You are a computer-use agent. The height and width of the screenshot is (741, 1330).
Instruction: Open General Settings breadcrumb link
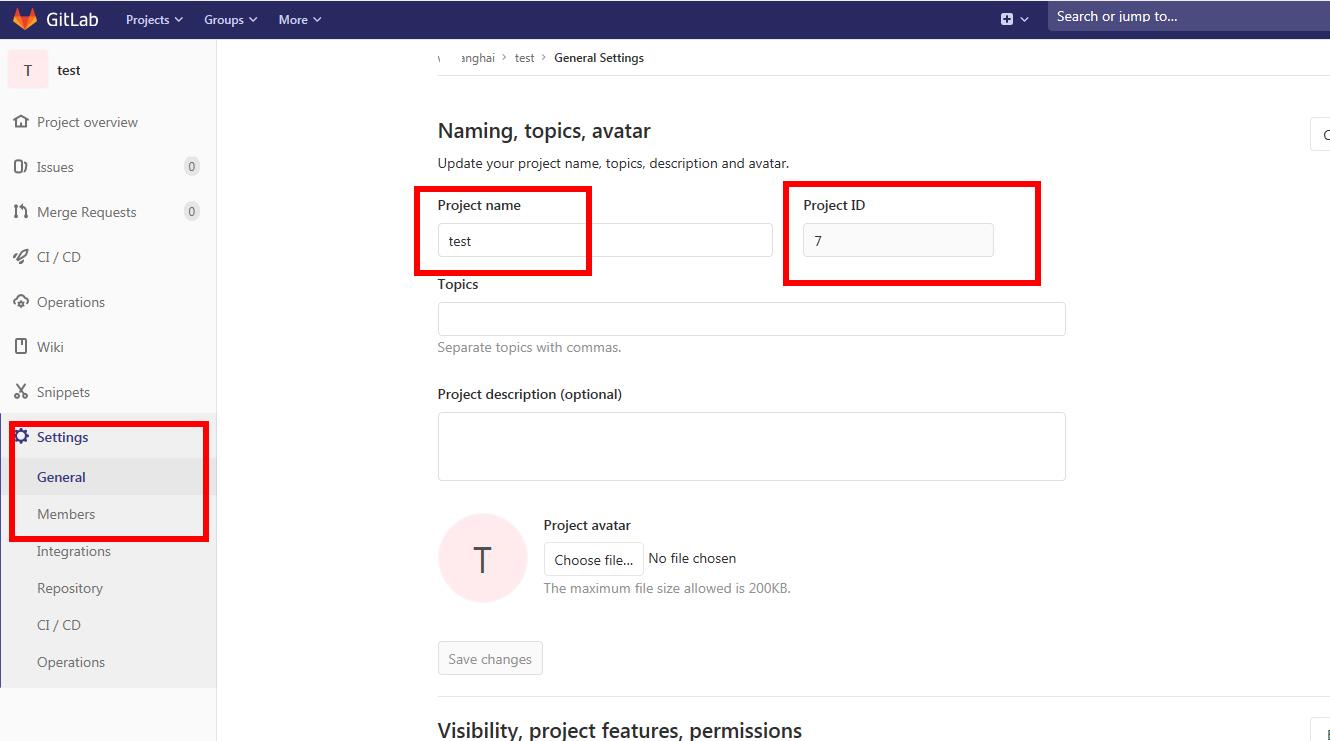point(598,57)
